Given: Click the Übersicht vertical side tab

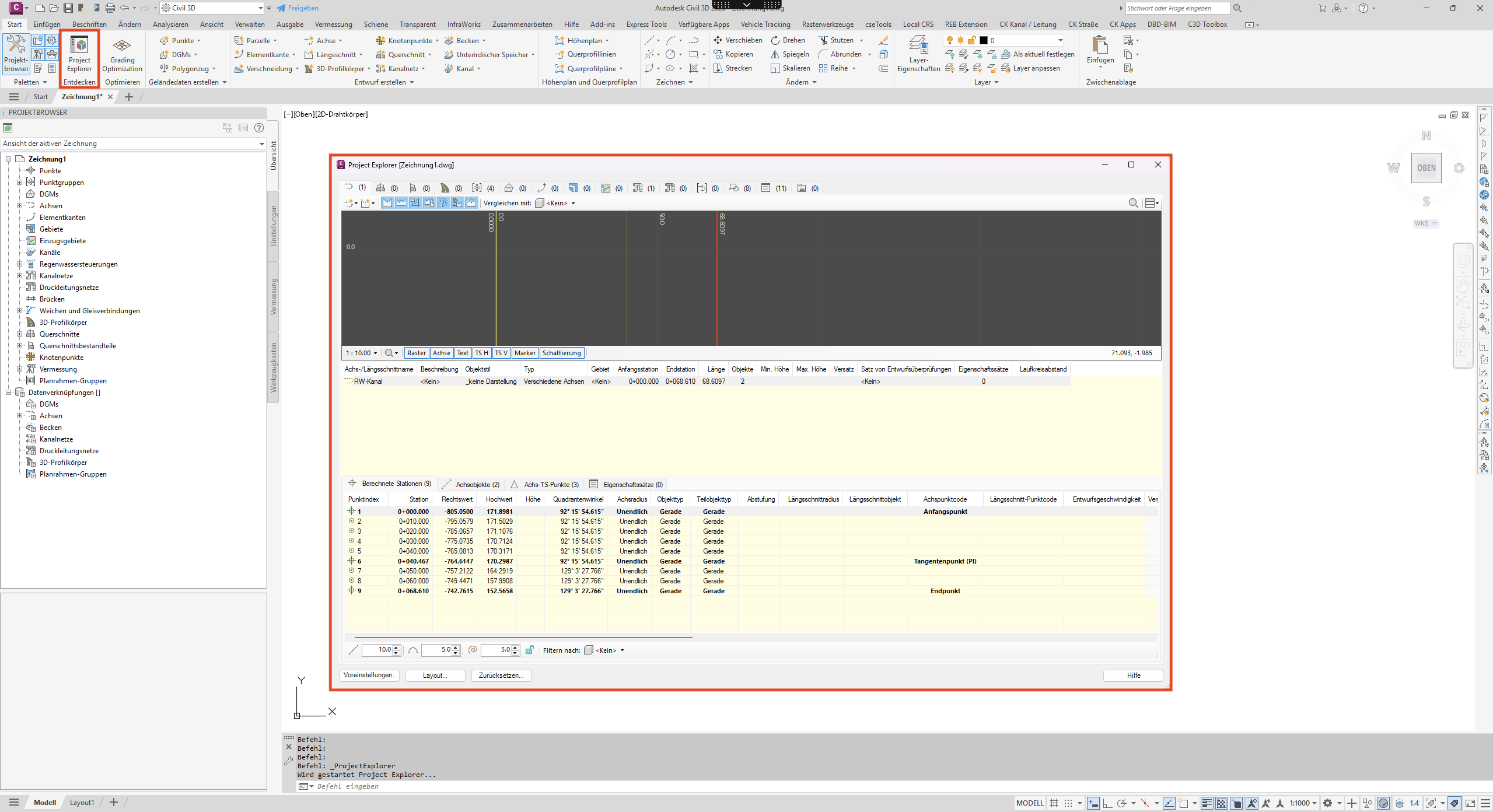Looking at the screenshot, I should 273,155.
